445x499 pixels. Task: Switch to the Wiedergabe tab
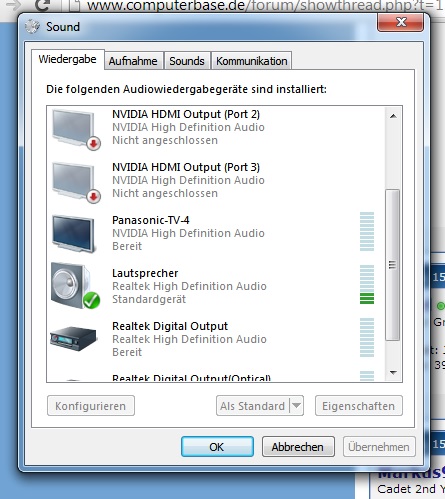[68, 60]
